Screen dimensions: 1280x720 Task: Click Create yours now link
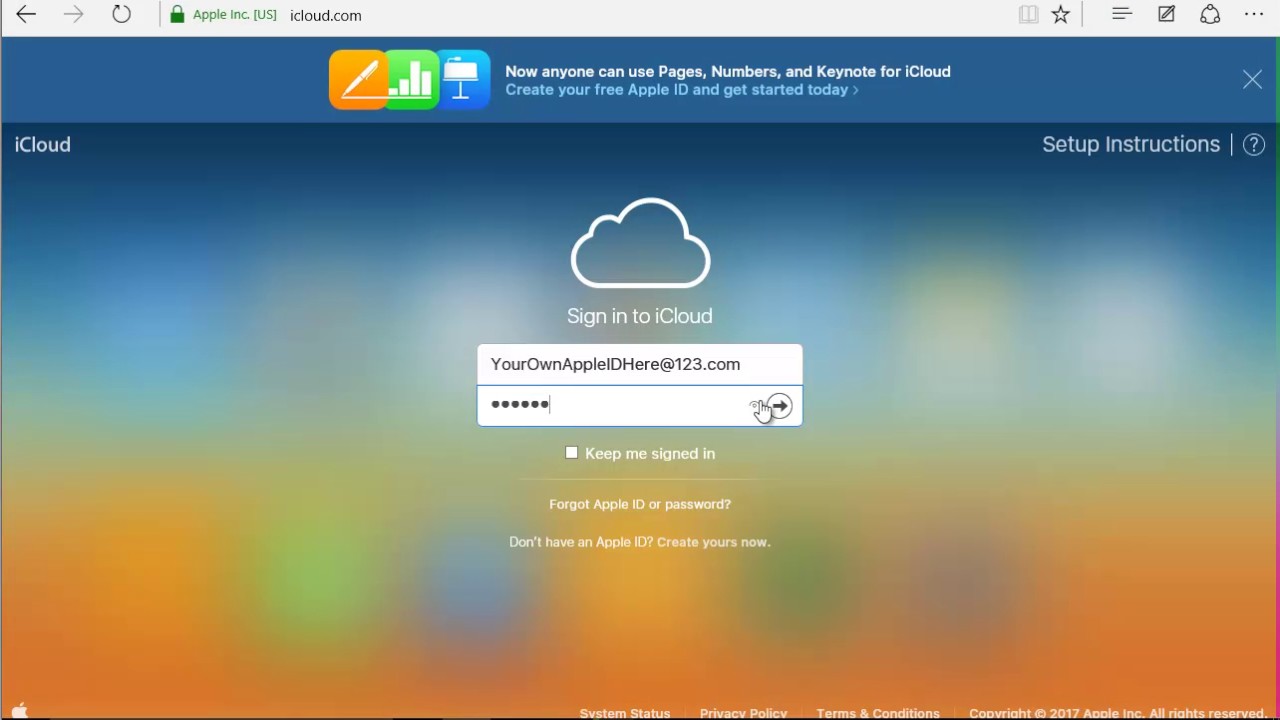pyautogui.click(x=713, y=542)
